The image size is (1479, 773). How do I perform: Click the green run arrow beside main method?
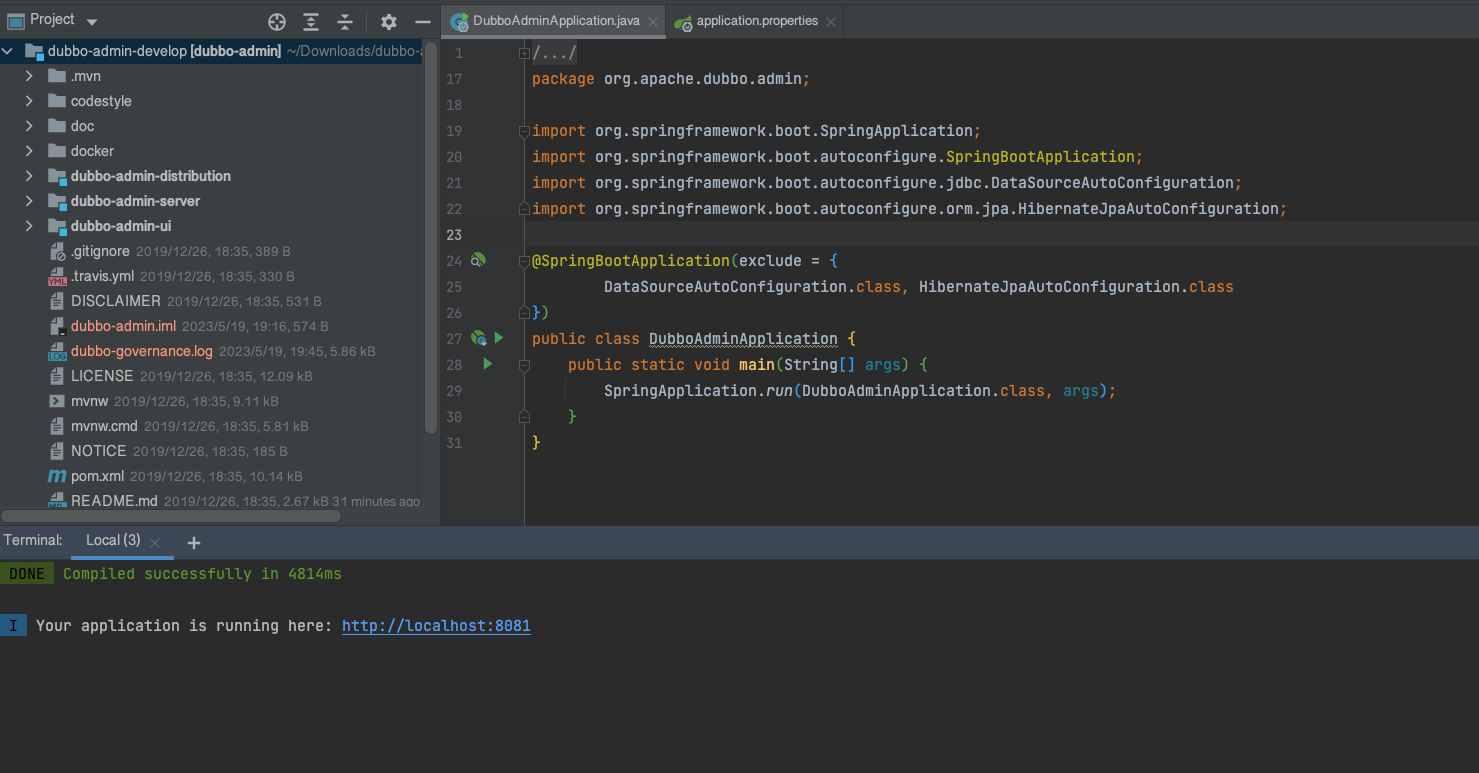[488, 364]
